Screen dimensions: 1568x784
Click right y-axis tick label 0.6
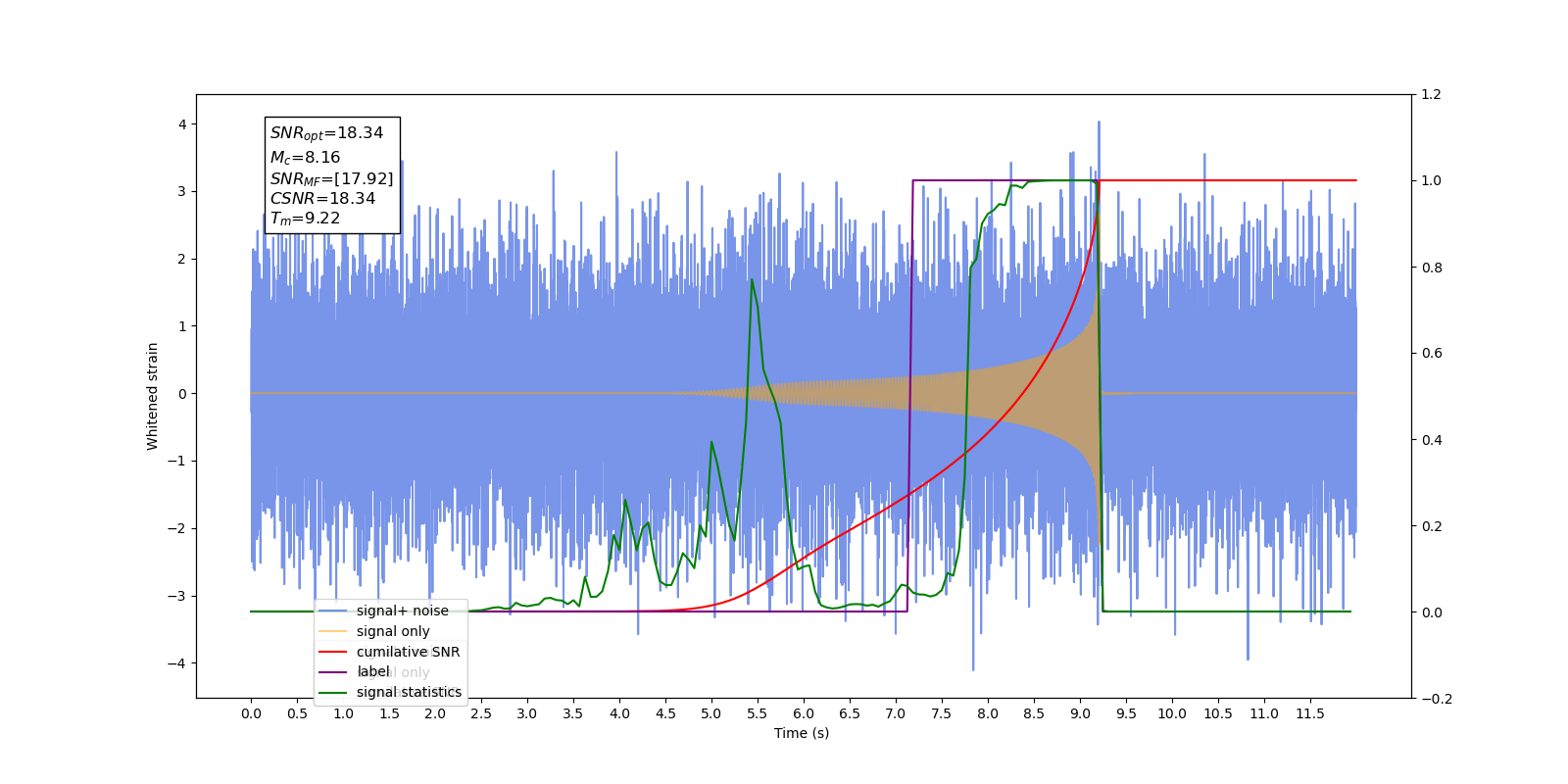[x=1431, y=354]
